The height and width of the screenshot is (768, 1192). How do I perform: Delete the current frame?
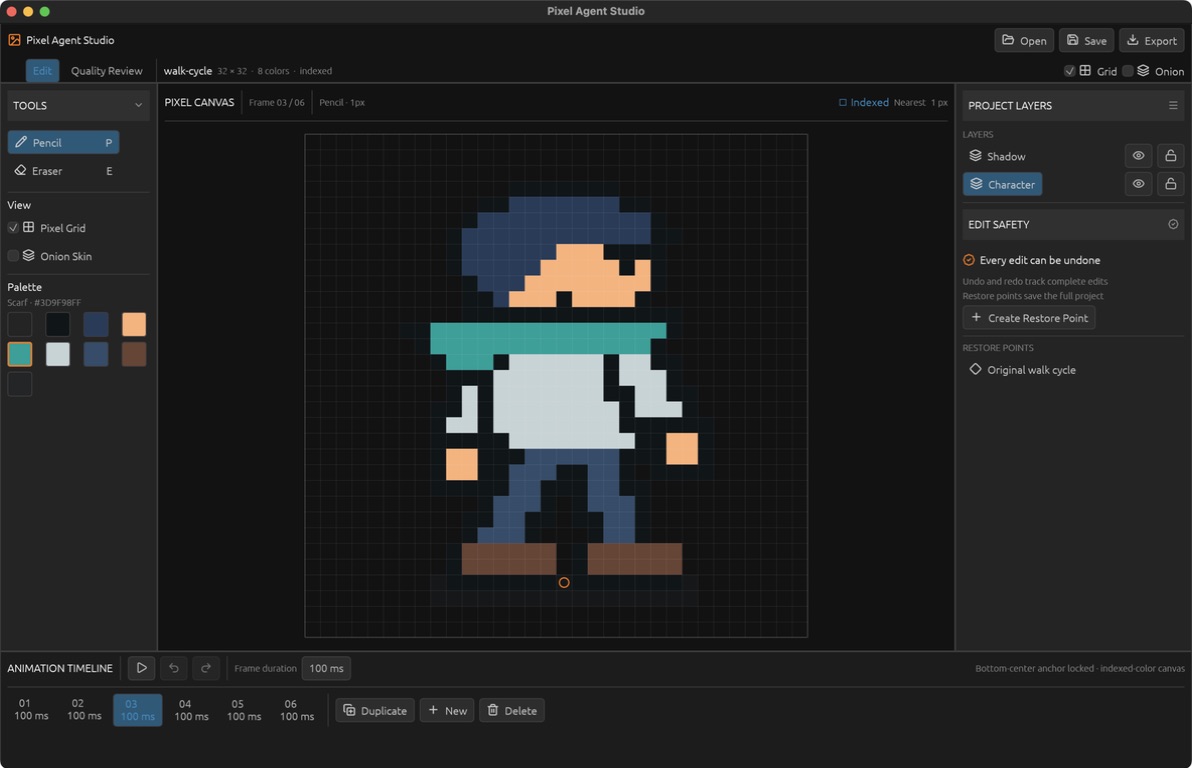pyautogui.click(x=512, y=710)
